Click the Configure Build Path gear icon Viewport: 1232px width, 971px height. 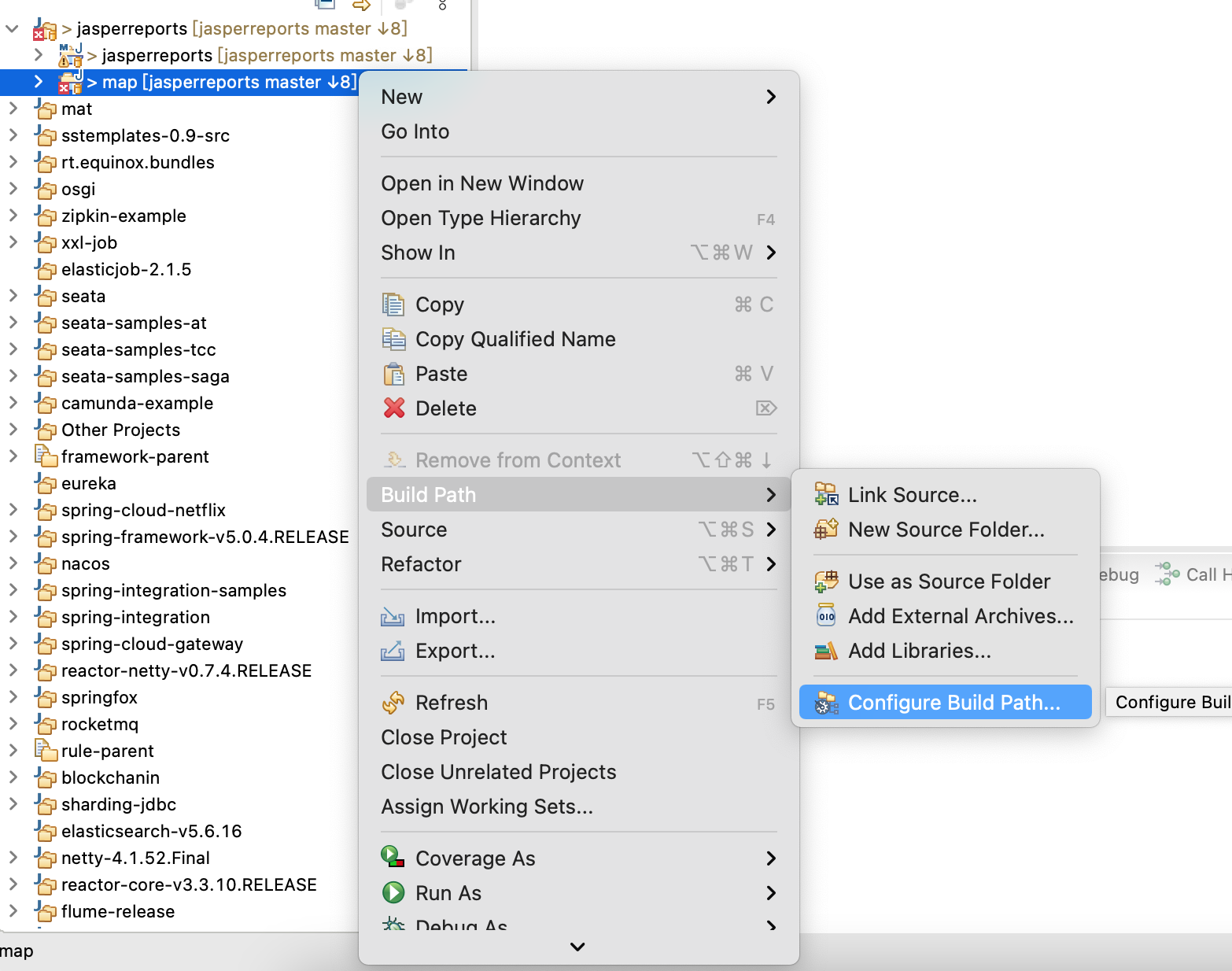click(x=826, y=703)
